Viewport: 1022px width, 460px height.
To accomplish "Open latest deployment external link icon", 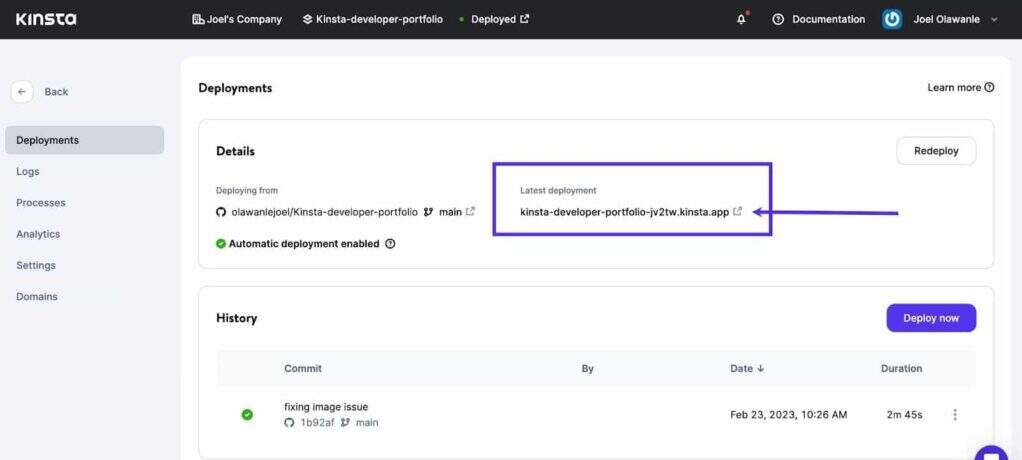I will click(738, 212).
